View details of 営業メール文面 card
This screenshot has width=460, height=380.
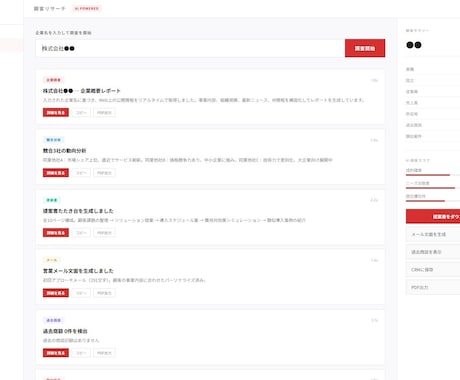pos(56,293)
